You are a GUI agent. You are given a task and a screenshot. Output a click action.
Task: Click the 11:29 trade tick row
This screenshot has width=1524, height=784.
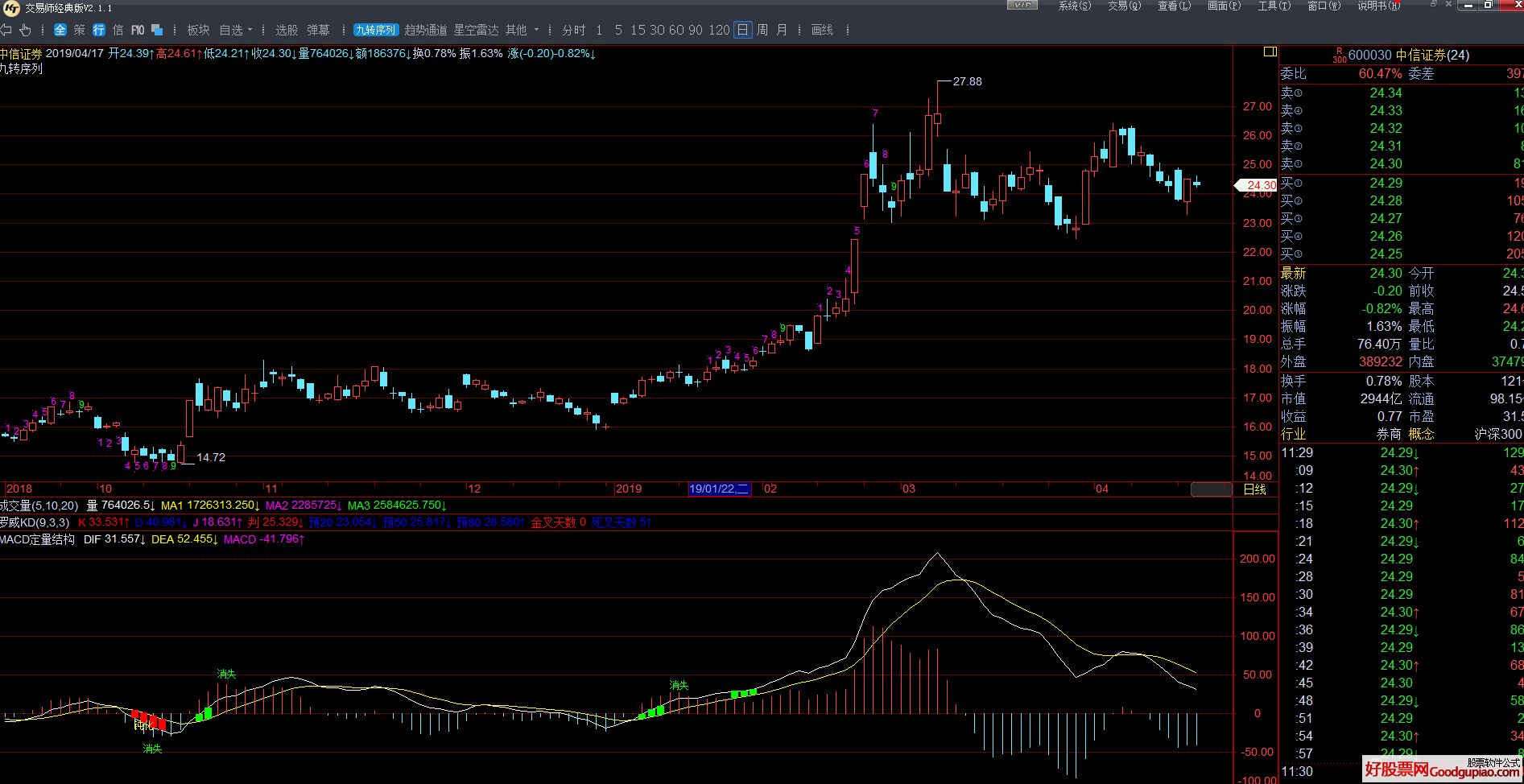tap(1402, 452)
